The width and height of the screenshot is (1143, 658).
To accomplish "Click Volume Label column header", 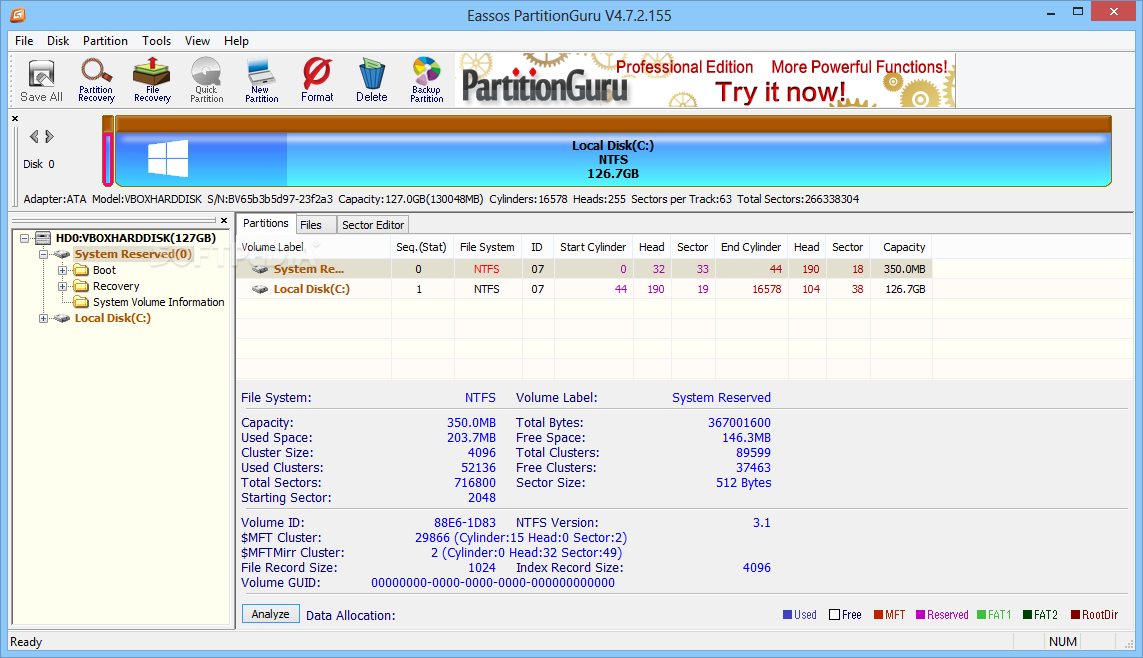I will click(313, 247).
